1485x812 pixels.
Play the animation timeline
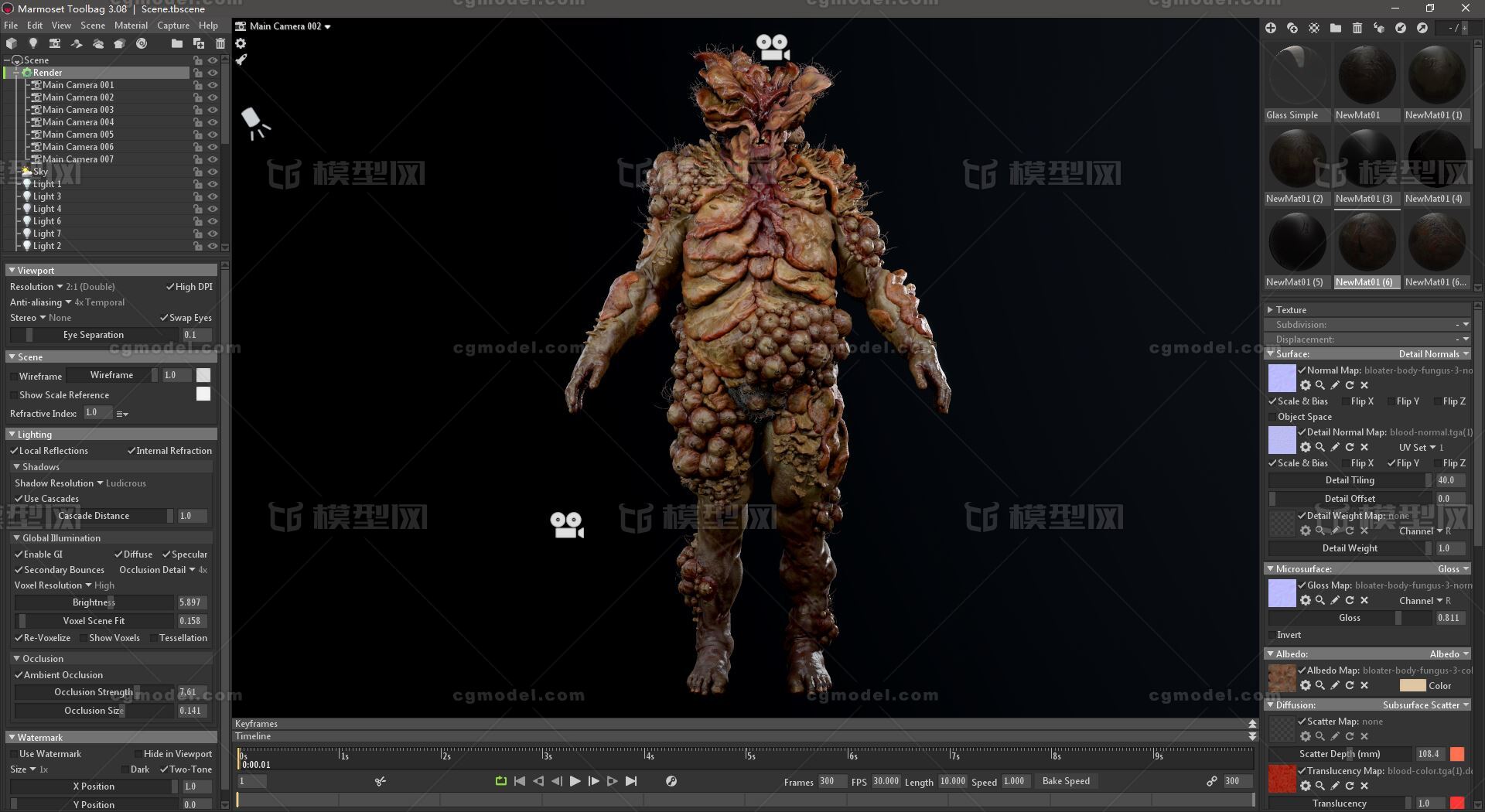pos(575,781)
